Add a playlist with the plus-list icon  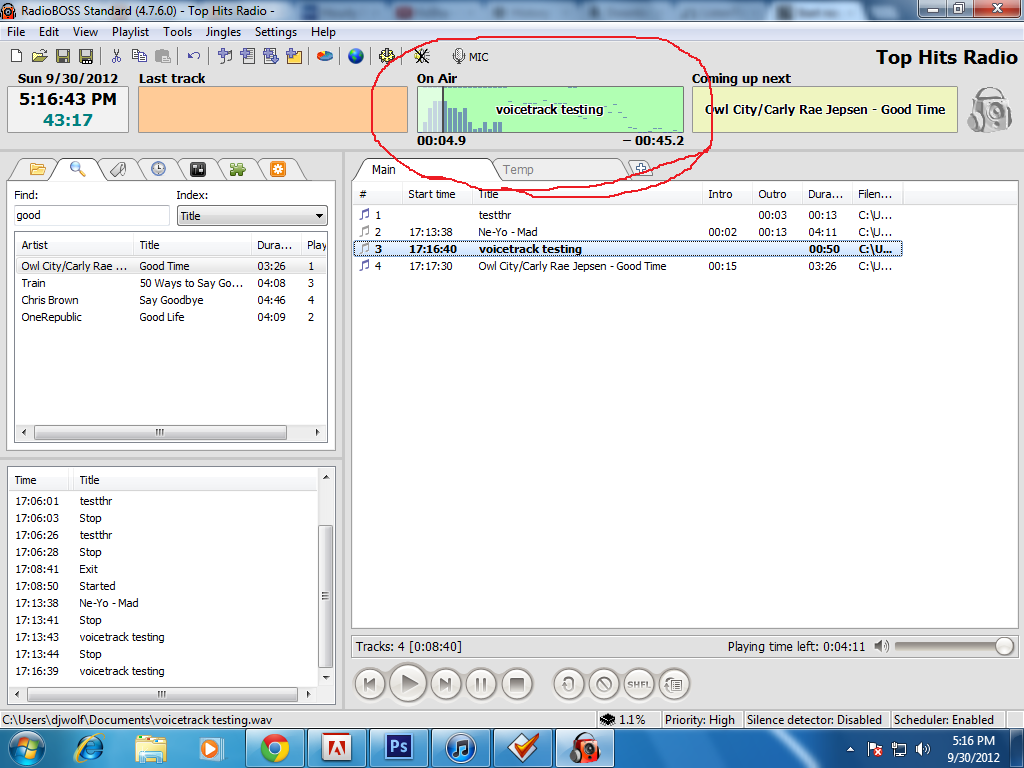248,56
